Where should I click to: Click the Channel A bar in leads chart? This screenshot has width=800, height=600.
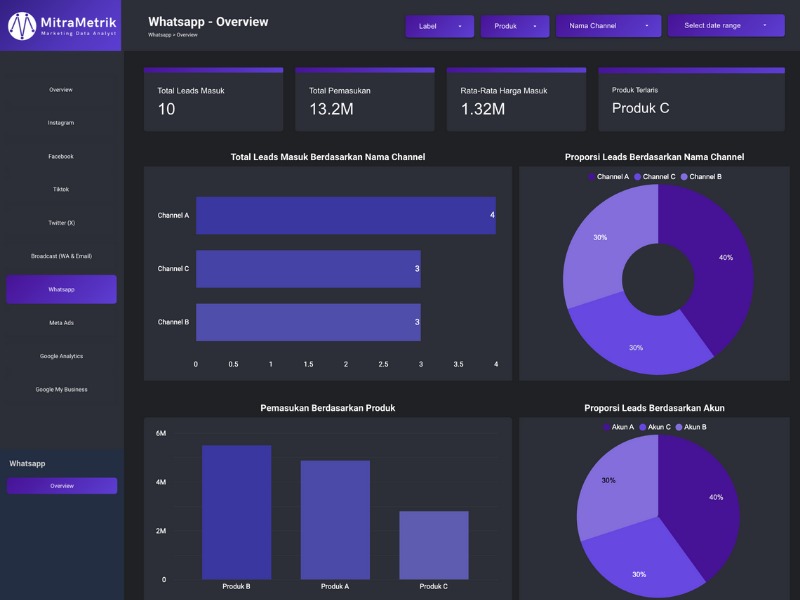point(345,215)
